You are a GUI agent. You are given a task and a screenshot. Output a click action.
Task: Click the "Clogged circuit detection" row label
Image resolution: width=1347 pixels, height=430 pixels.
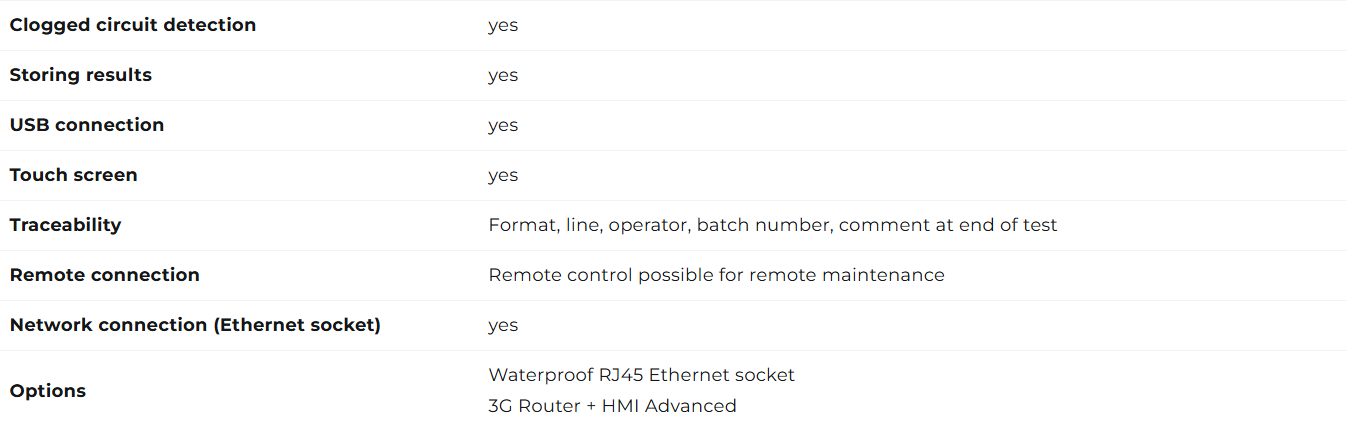click(133, 25)
